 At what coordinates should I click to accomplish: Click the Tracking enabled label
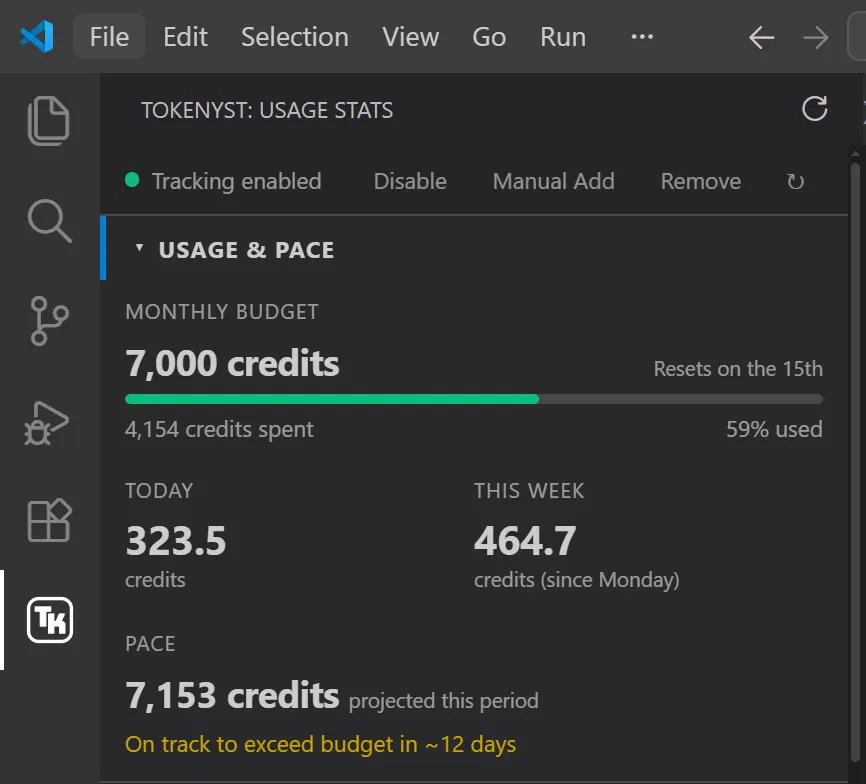pyautogui.click(x=236, y=181)
